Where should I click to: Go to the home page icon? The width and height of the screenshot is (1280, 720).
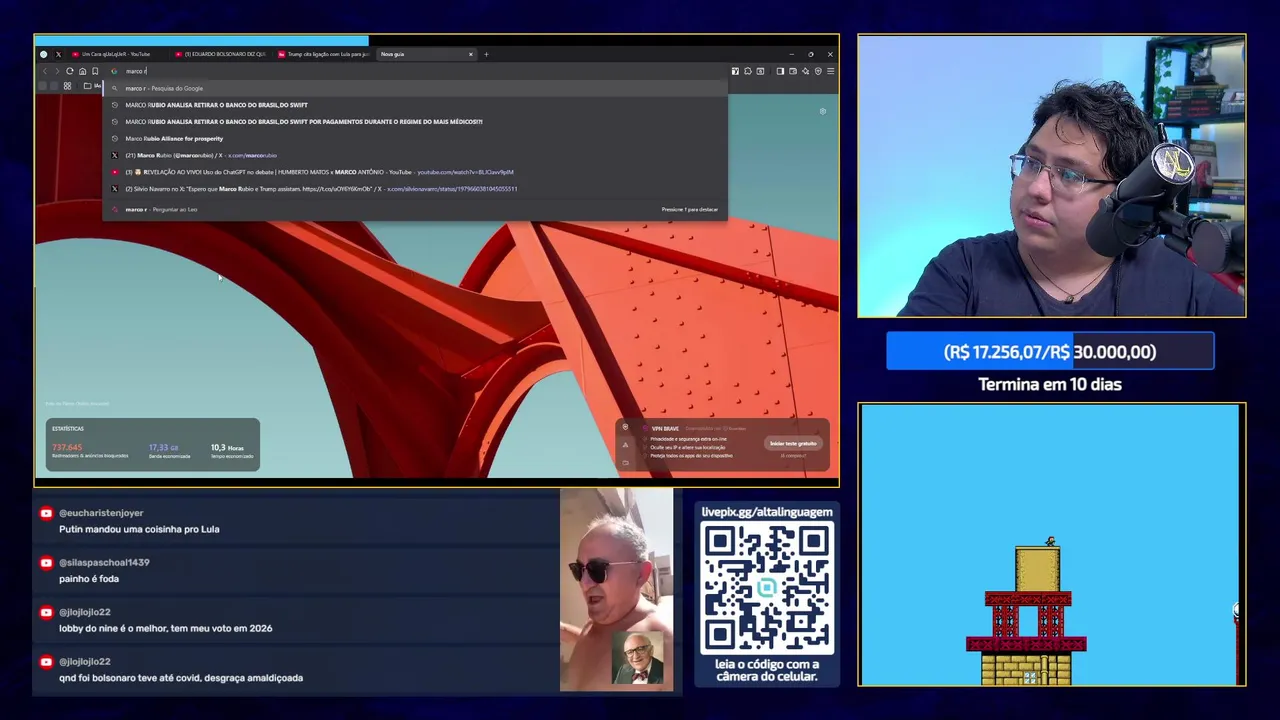[x=82, y=71]
